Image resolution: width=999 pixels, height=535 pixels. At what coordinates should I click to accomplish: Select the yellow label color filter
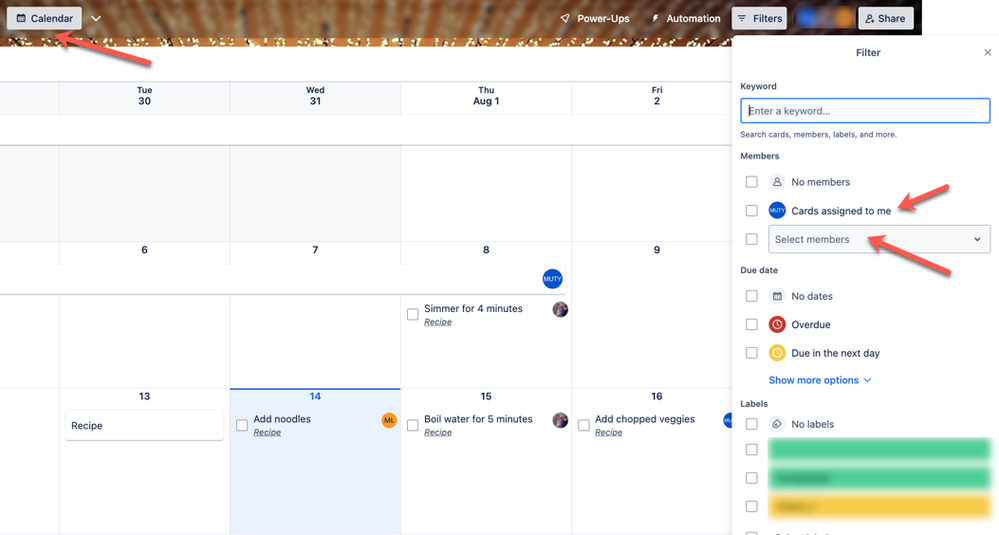(x=878, y=506)
